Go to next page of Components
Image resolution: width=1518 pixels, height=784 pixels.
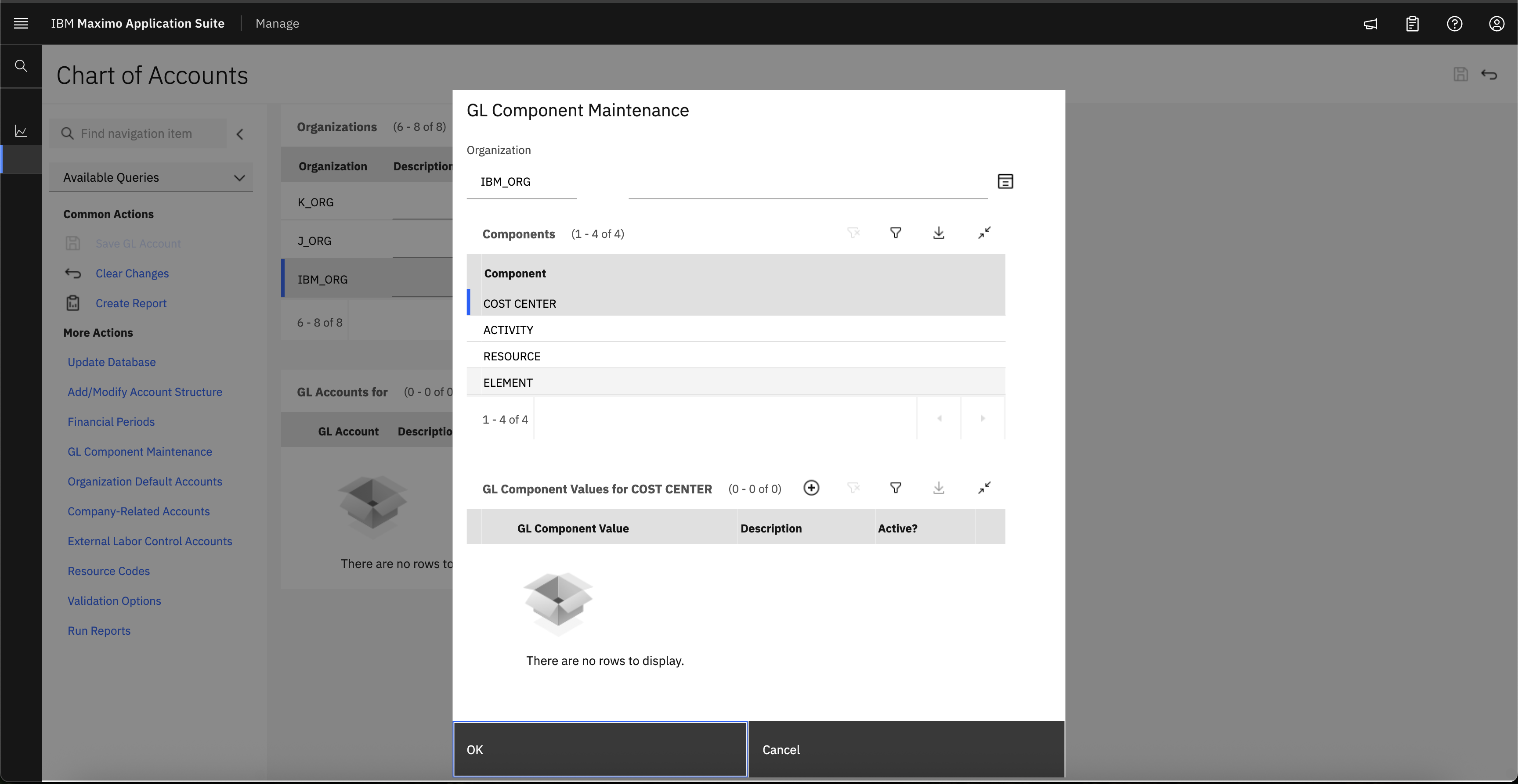(x=982, y=418)
